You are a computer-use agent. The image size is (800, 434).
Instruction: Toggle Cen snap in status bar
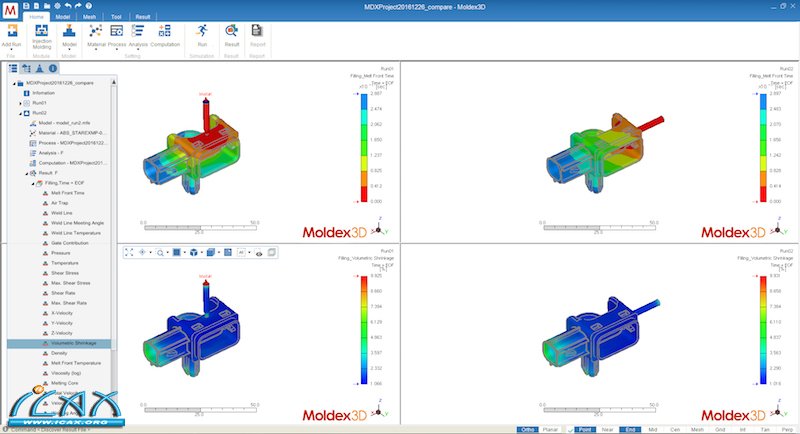pos(675,430)
